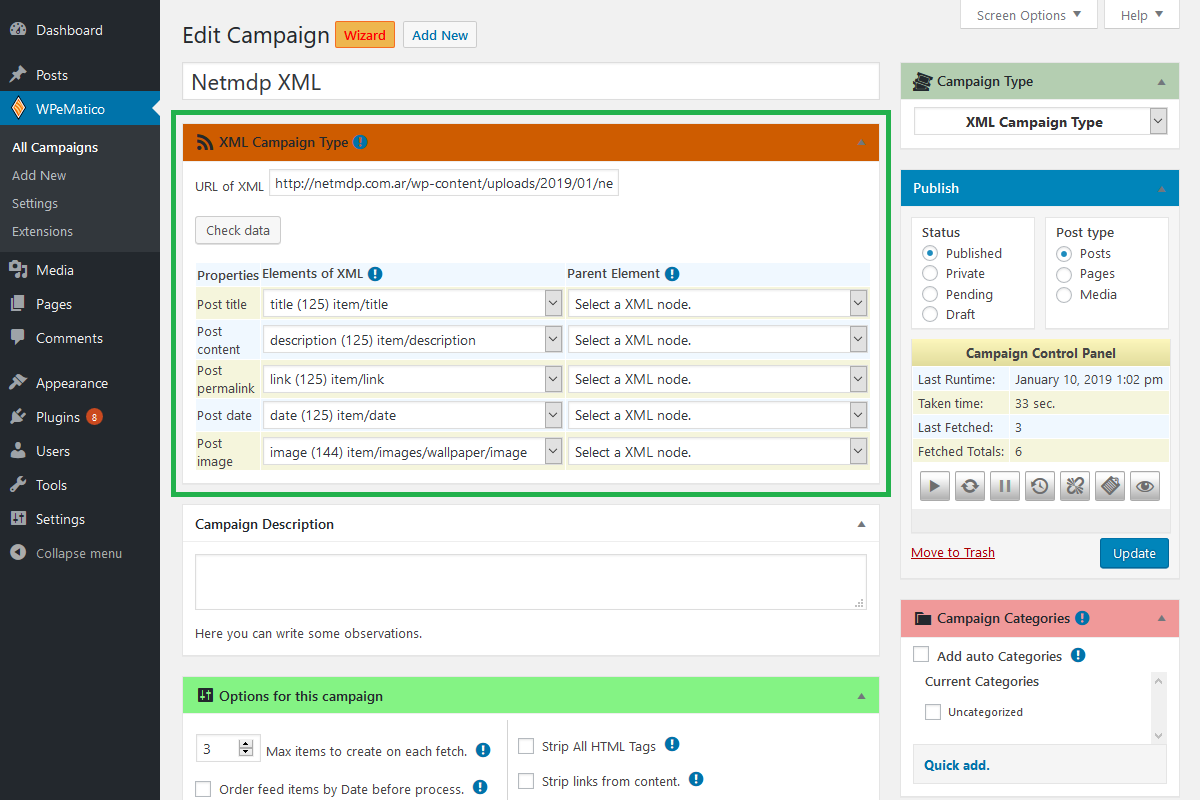Click the eye preview icon in Control Panel
Image resolution: width=1200 pixels, height=800 pixels.
click(x=1145, y=486)
